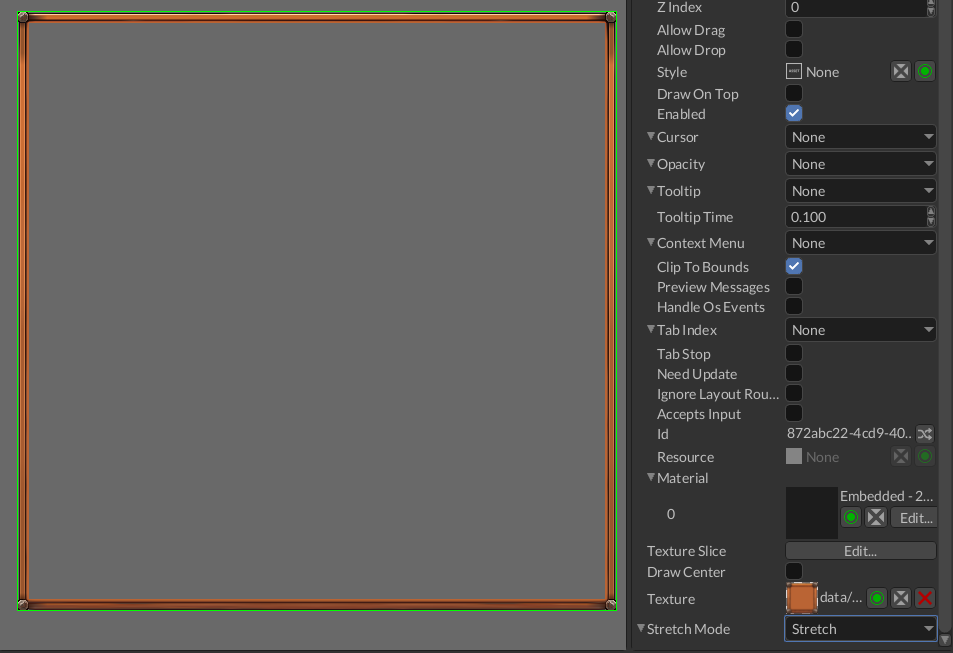Open the Tab Index dropdown
953x653 pixels.
(860, 330)
